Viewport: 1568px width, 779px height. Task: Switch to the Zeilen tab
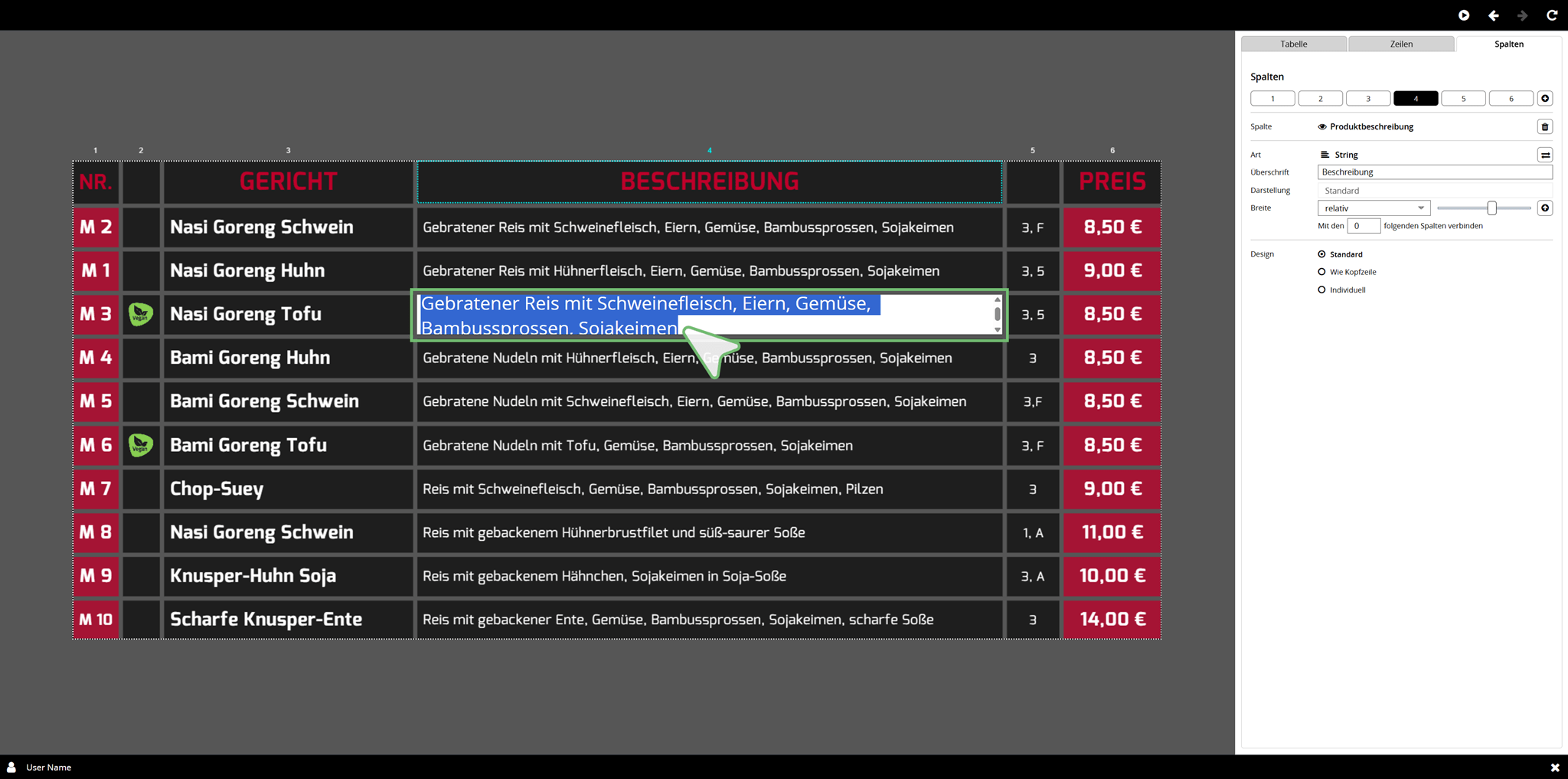point(1401,44)
